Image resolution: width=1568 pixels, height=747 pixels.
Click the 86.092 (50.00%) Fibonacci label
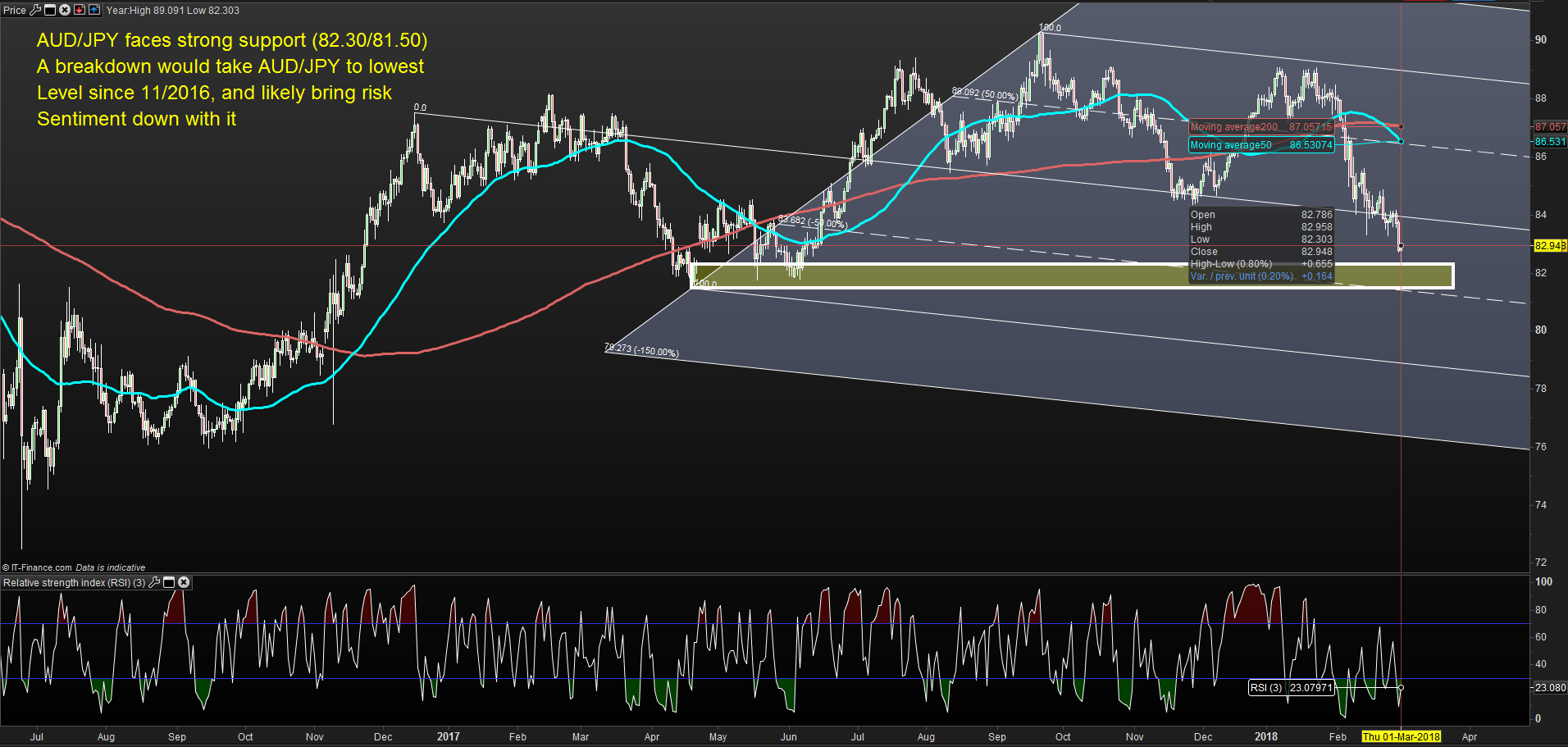click(x=984, y=93)
